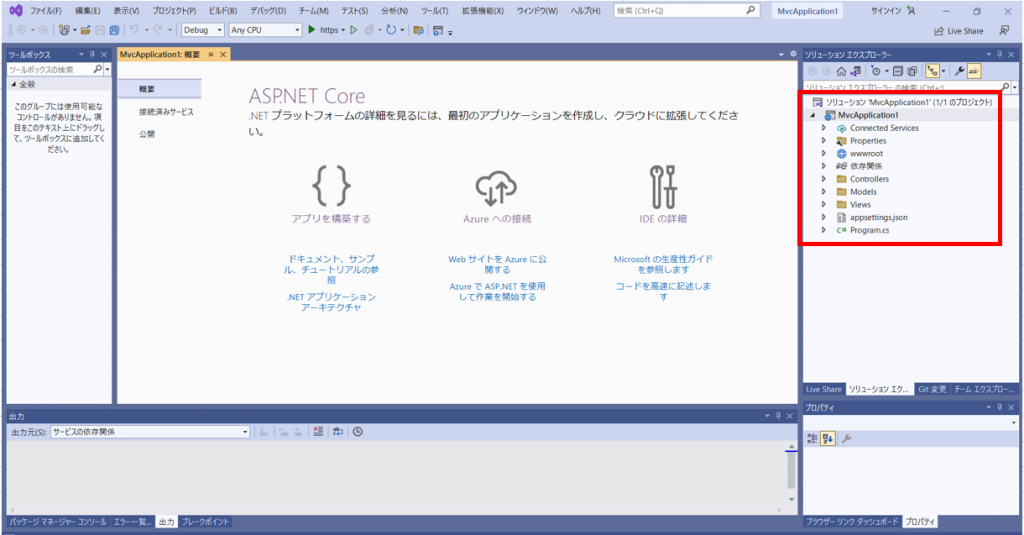Screen dimensions: 1024x535
Task: Click the Save All toolbar icon
Action: point(114,30)
